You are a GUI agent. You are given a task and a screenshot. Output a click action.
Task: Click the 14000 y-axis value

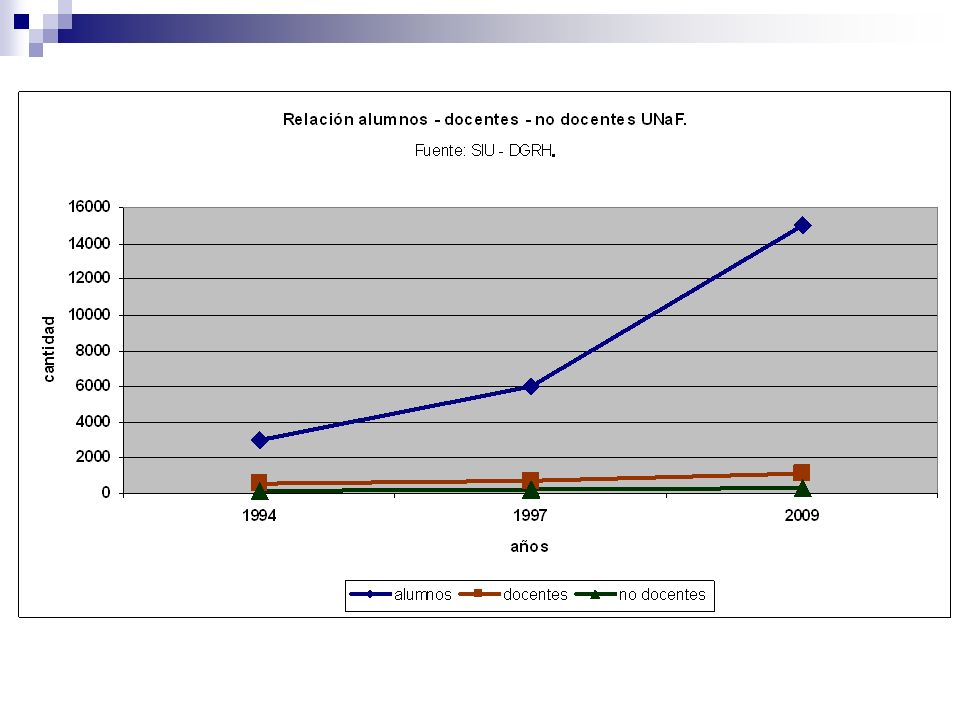tap(89, 244)
